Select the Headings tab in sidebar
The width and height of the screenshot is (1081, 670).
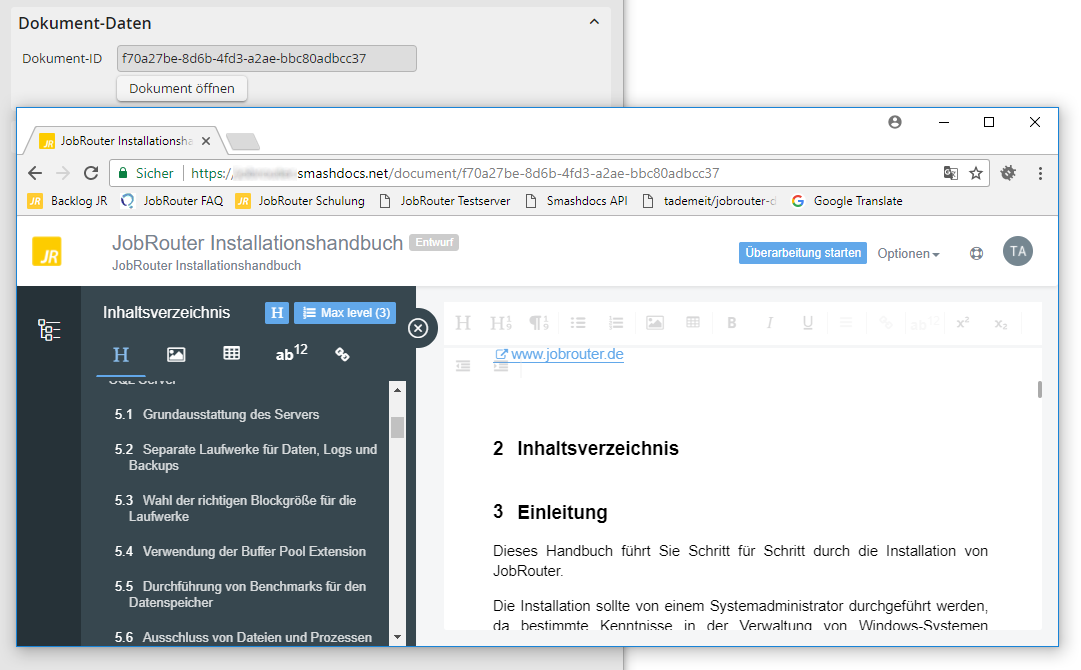(121, 354)
